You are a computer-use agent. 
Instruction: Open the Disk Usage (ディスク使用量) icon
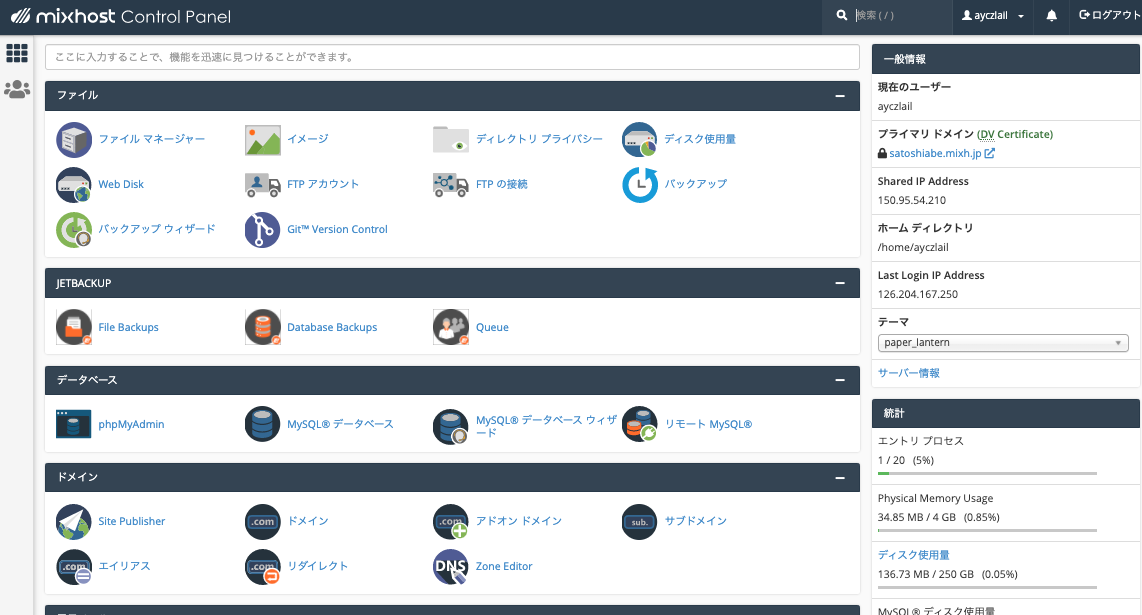[x=639, y=140]
